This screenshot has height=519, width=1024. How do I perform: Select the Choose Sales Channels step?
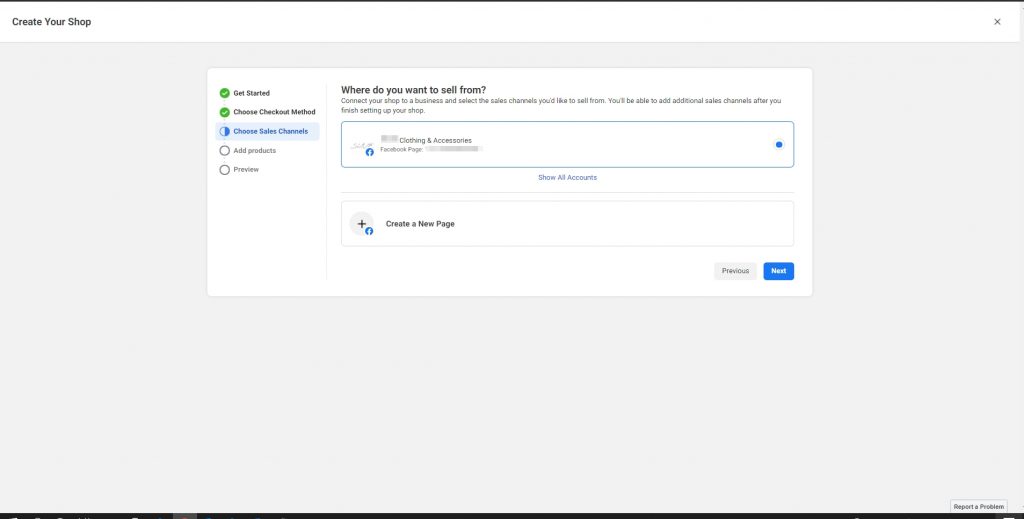coord(270,131)
